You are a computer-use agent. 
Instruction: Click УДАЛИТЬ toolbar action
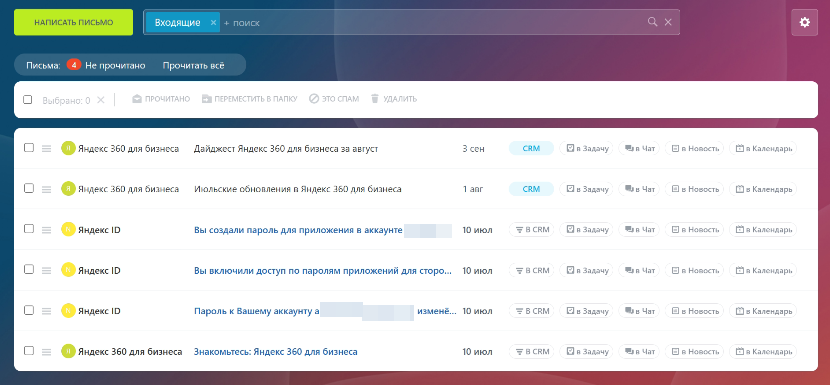[393, 99]
